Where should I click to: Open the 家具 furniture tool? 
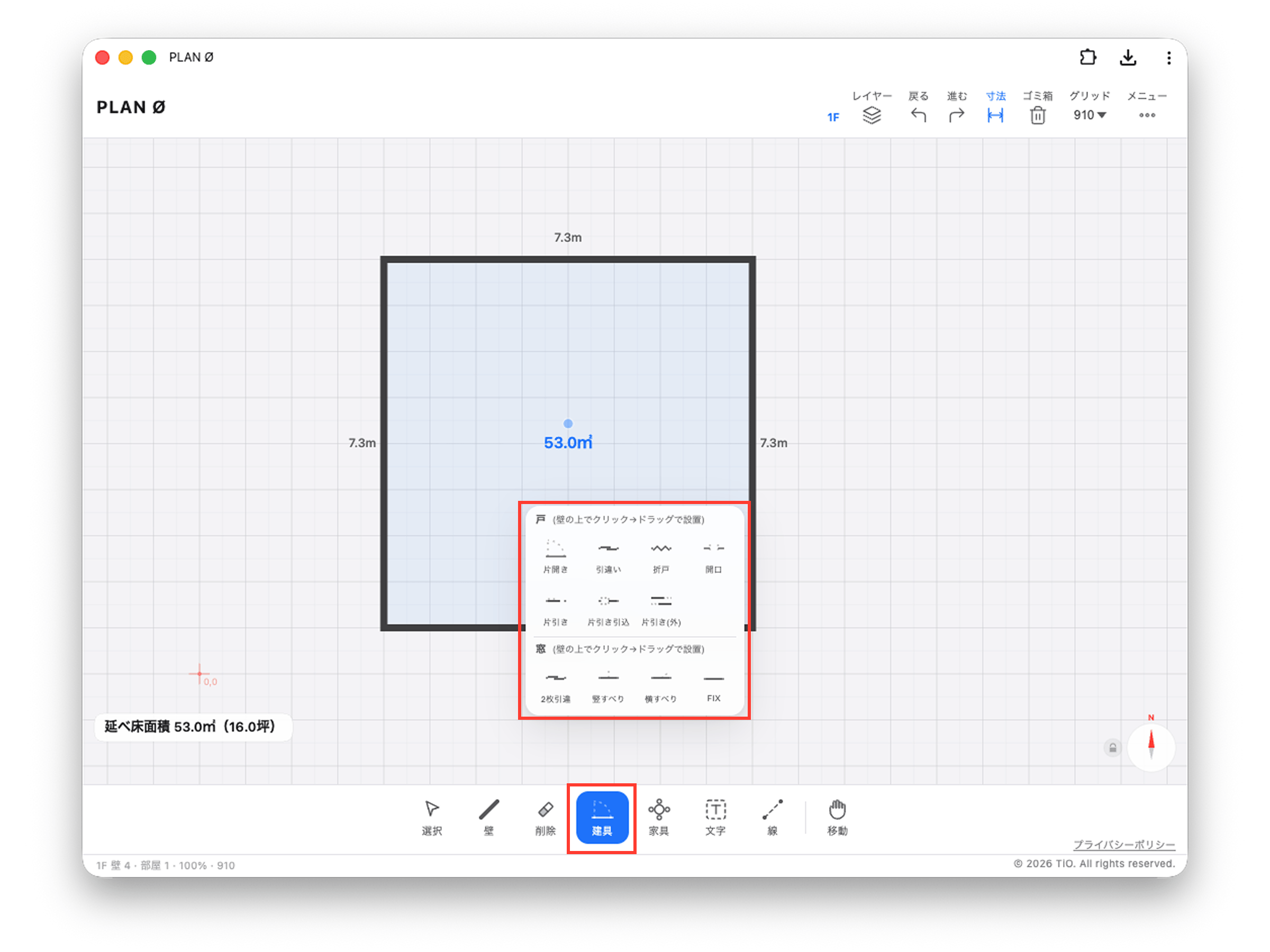(658, 817)
